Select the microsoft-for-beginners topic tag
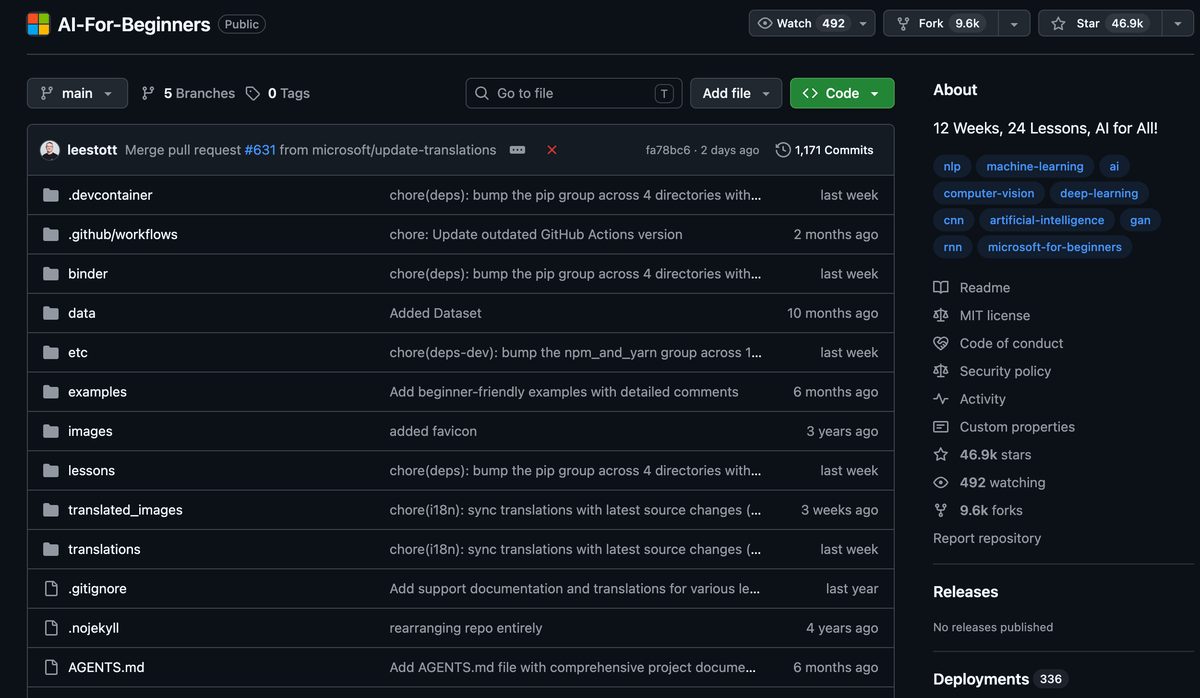The image size is (1200, 698). pos(1055,247)
